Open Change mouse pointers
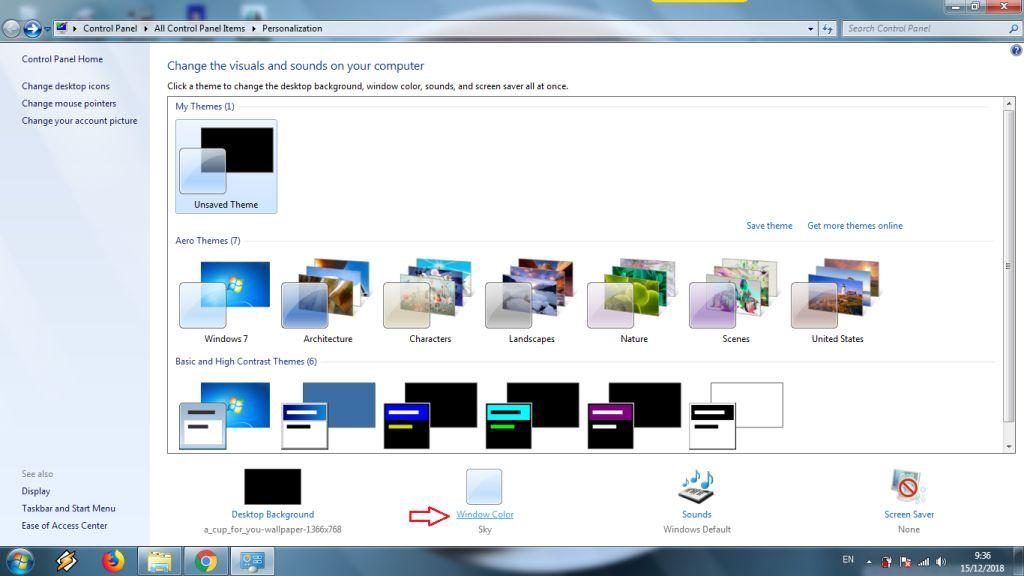The width and height of the screenshot is (1024, 576). click(69, 103)
